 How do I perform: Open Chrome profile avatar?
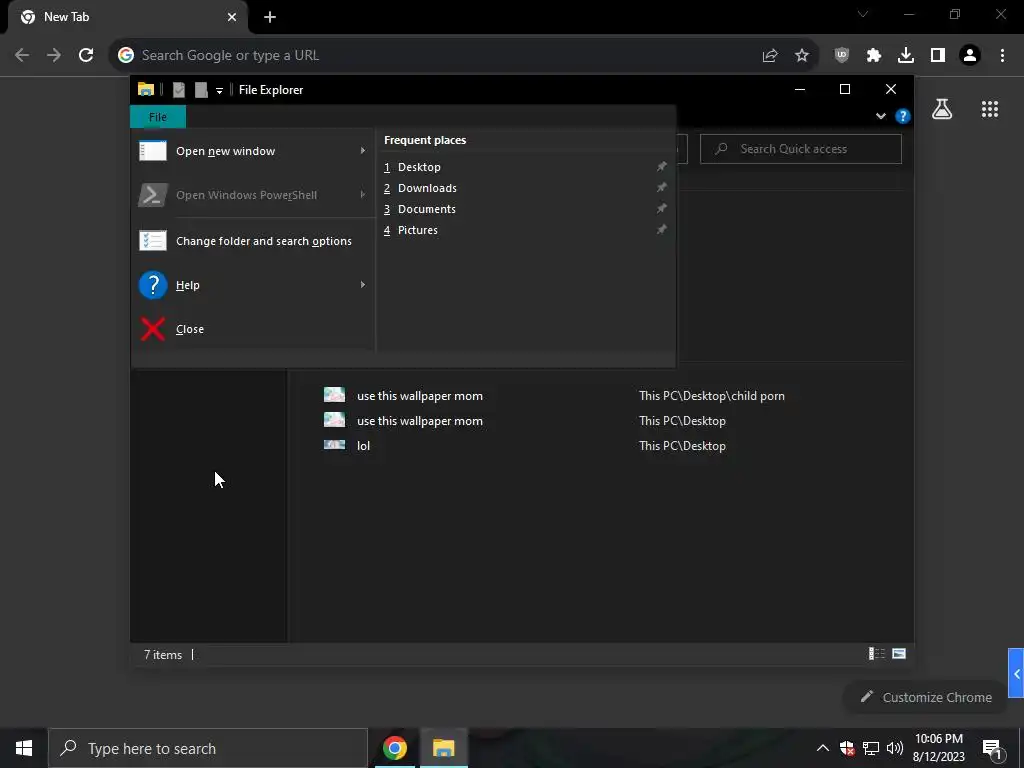click(970, 56)
